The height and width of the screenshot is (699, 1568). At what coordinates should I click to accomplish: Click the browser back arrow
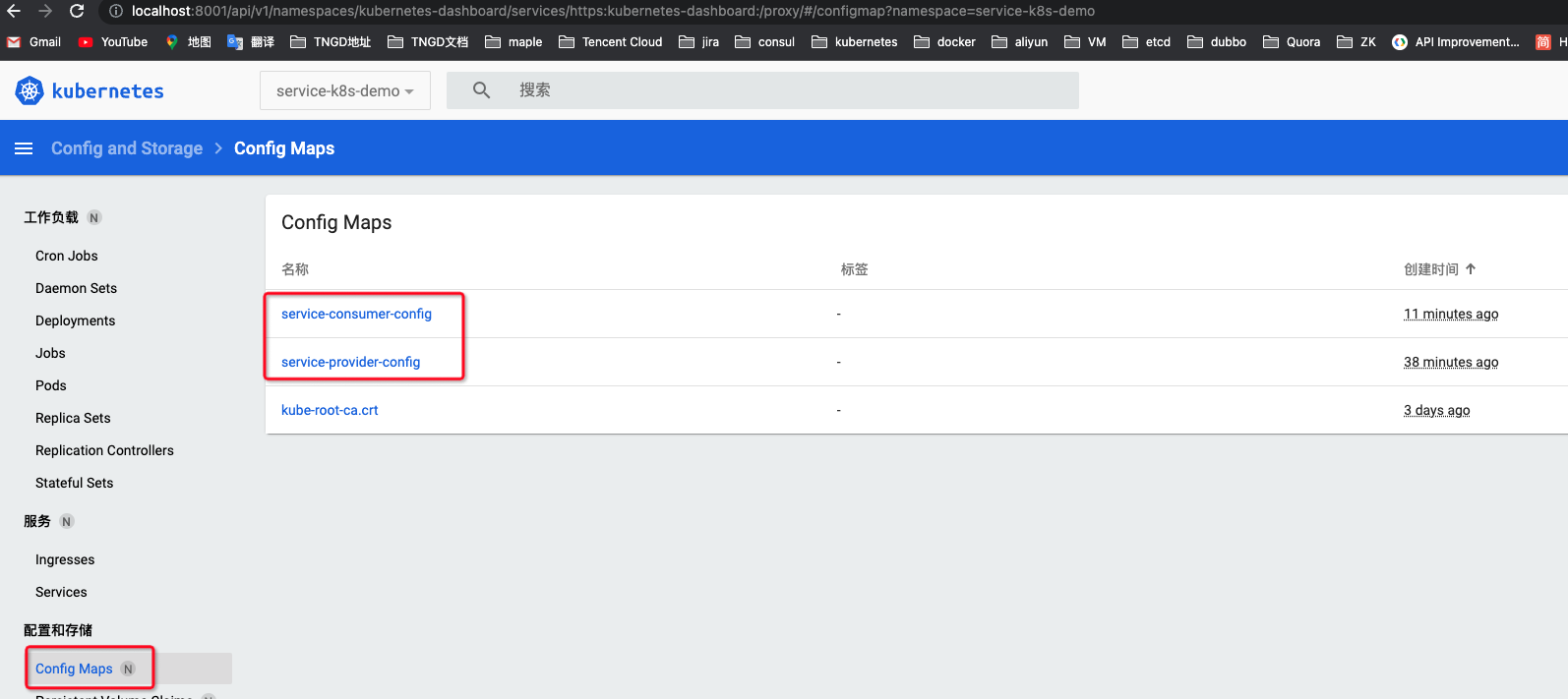(14, 11)
